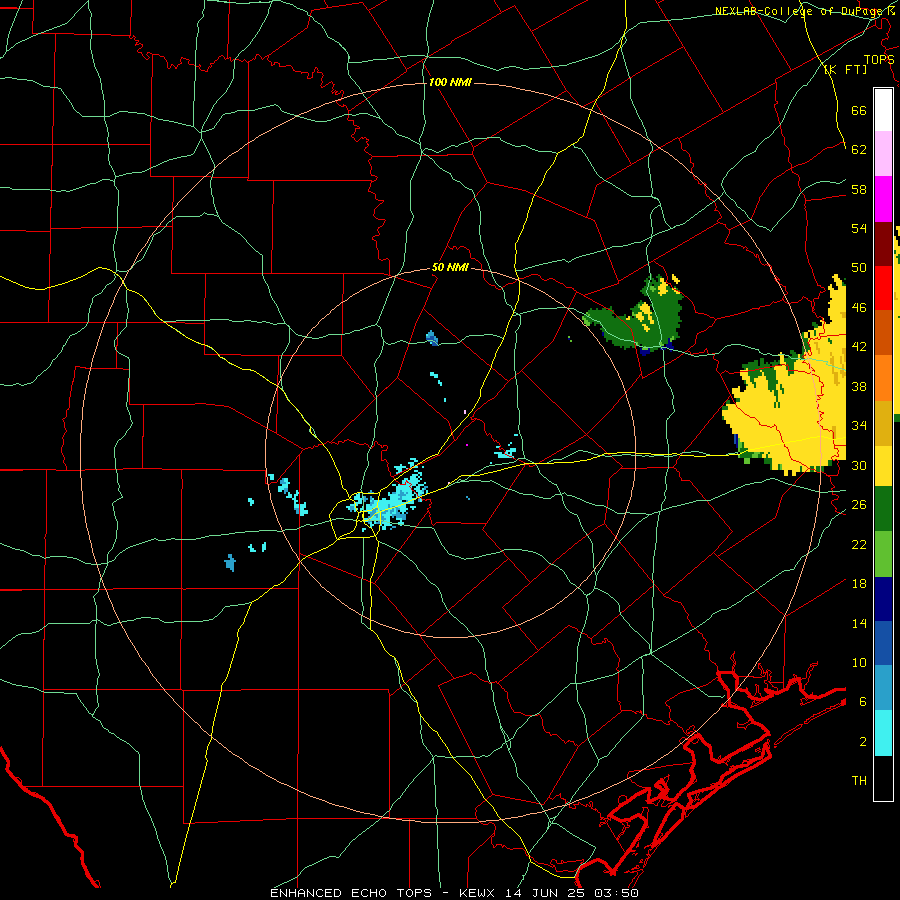The width and height of the screenshot is (900, 900).
Task: Pick the cyan legend swatch
Action: tap(883, 733)
